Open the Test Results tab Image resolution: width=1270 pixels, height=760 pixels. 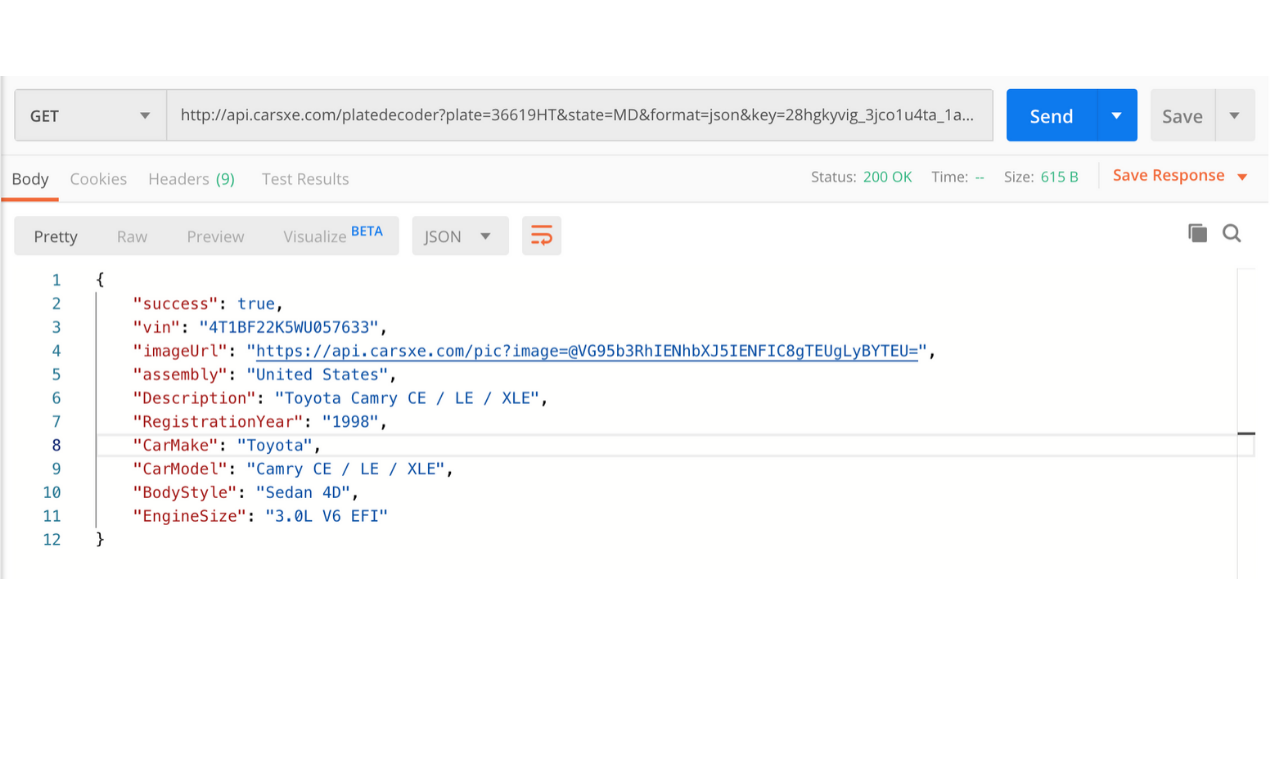305,179
